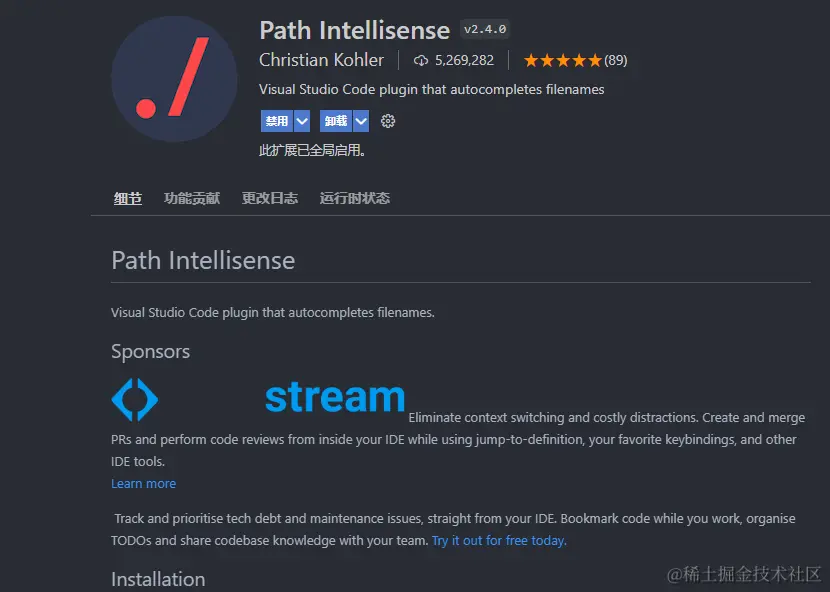The image size is (830, 592).
Task: Follow the 'Try it out for free today' link
Action: [499, 541]
